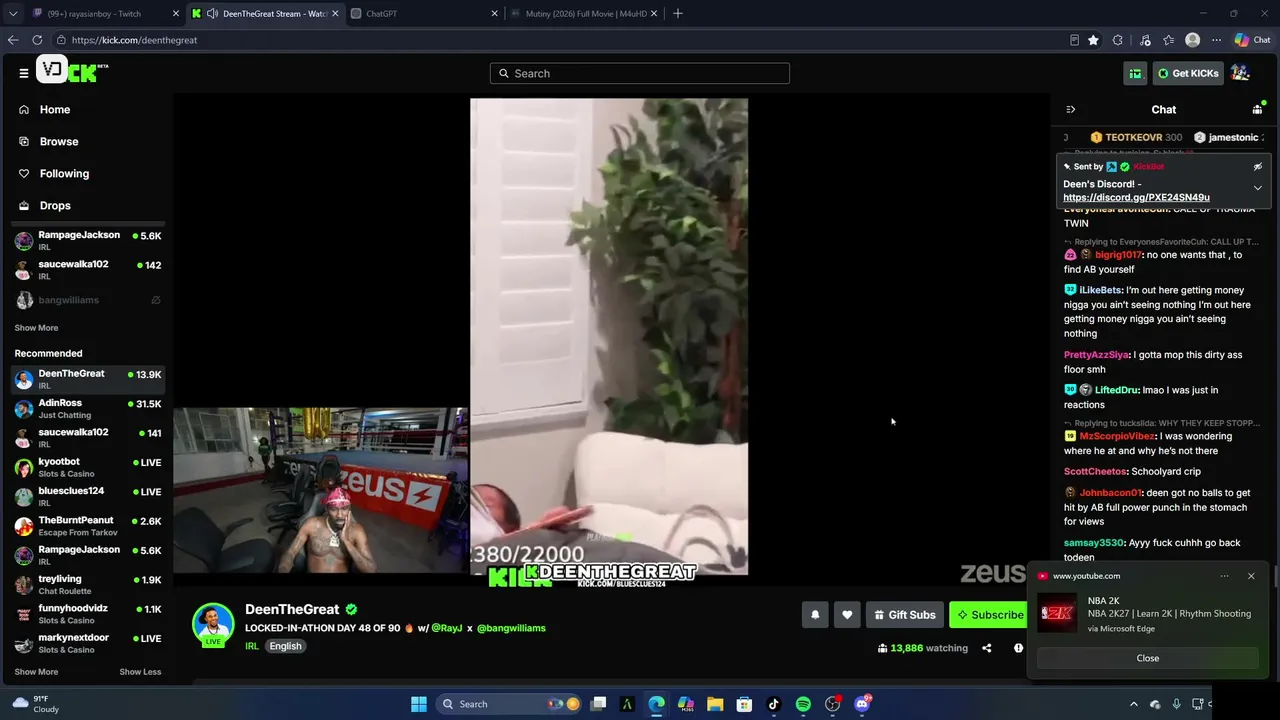This screenshot has height=720, width=1280.
Task: Open File Explorer from the taskbar
Action: [715, 704]
